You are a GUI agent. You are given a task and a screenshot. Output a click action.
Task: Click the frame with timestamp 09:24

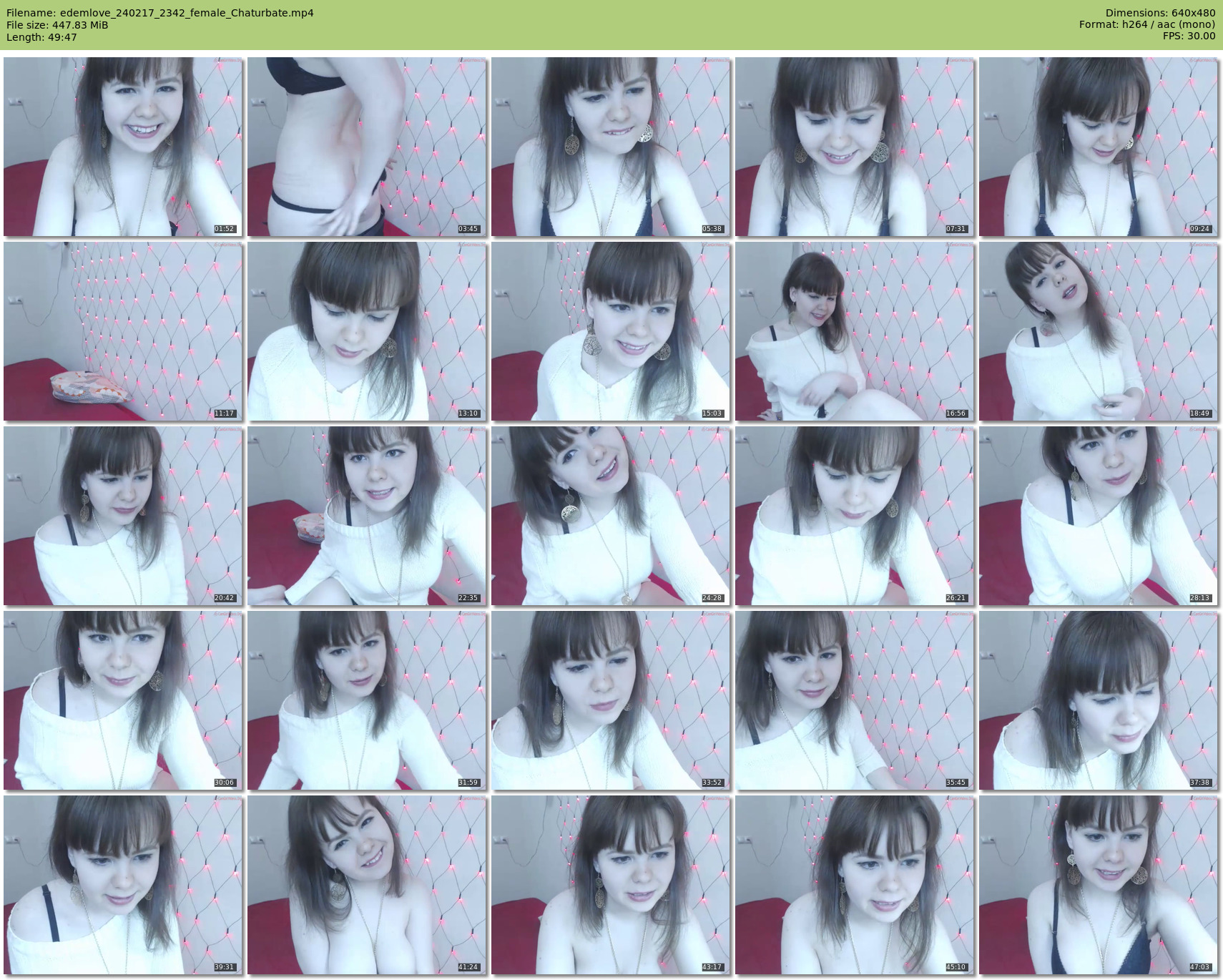pos(1098,147)
